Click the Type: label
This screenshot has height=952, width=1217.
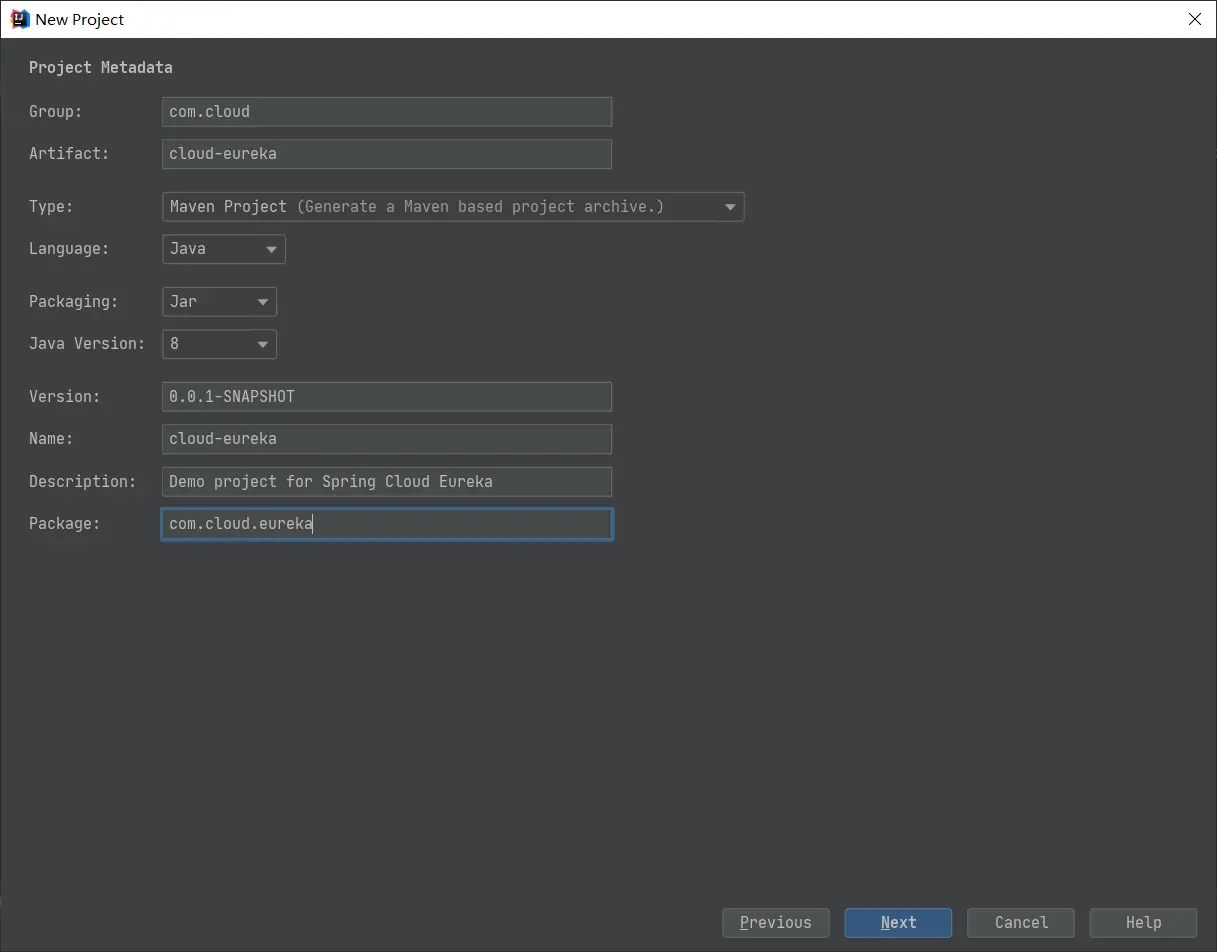(x=51, y=207)
